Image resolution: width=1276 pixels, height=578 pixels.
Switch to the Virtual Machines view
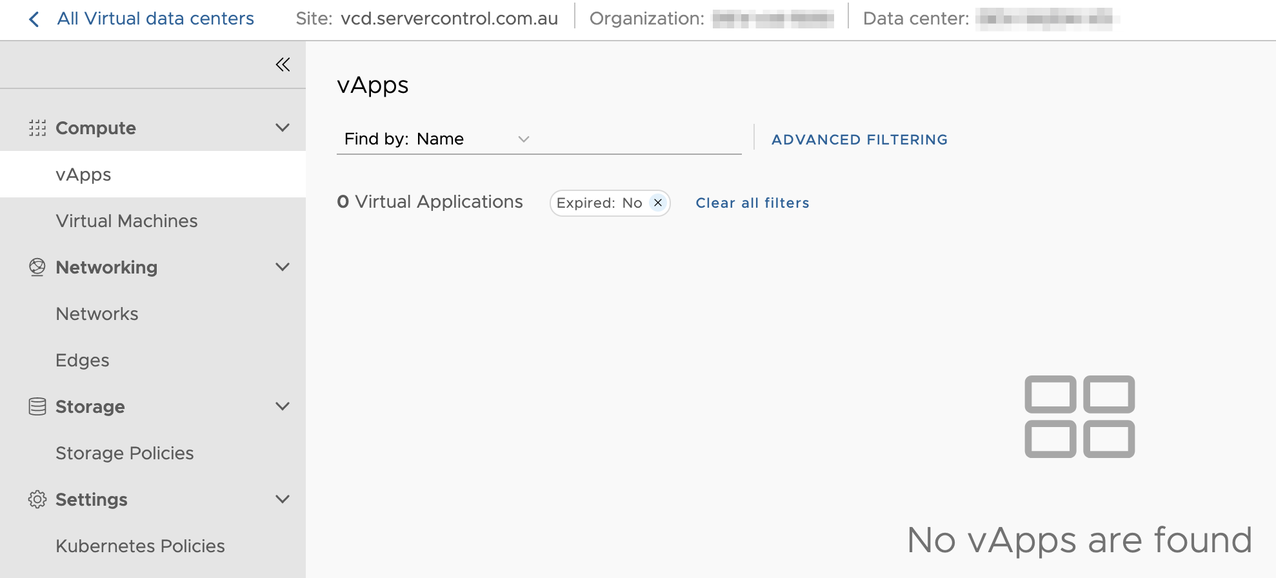[126, 221]
